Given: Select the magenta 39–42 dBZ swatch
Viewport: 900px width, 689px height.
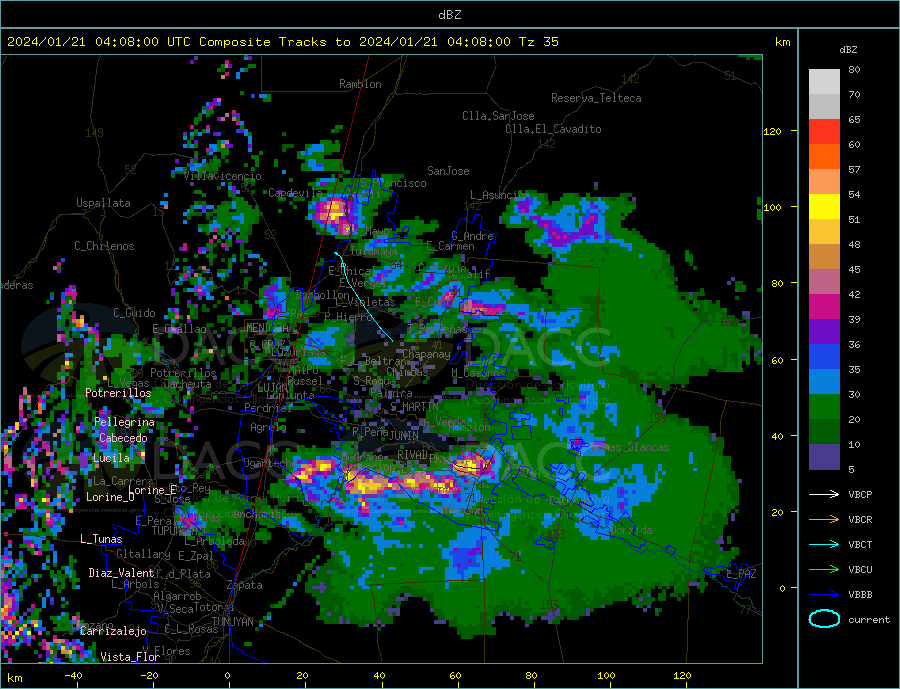Looking at the screenshot, I should 824,307.
